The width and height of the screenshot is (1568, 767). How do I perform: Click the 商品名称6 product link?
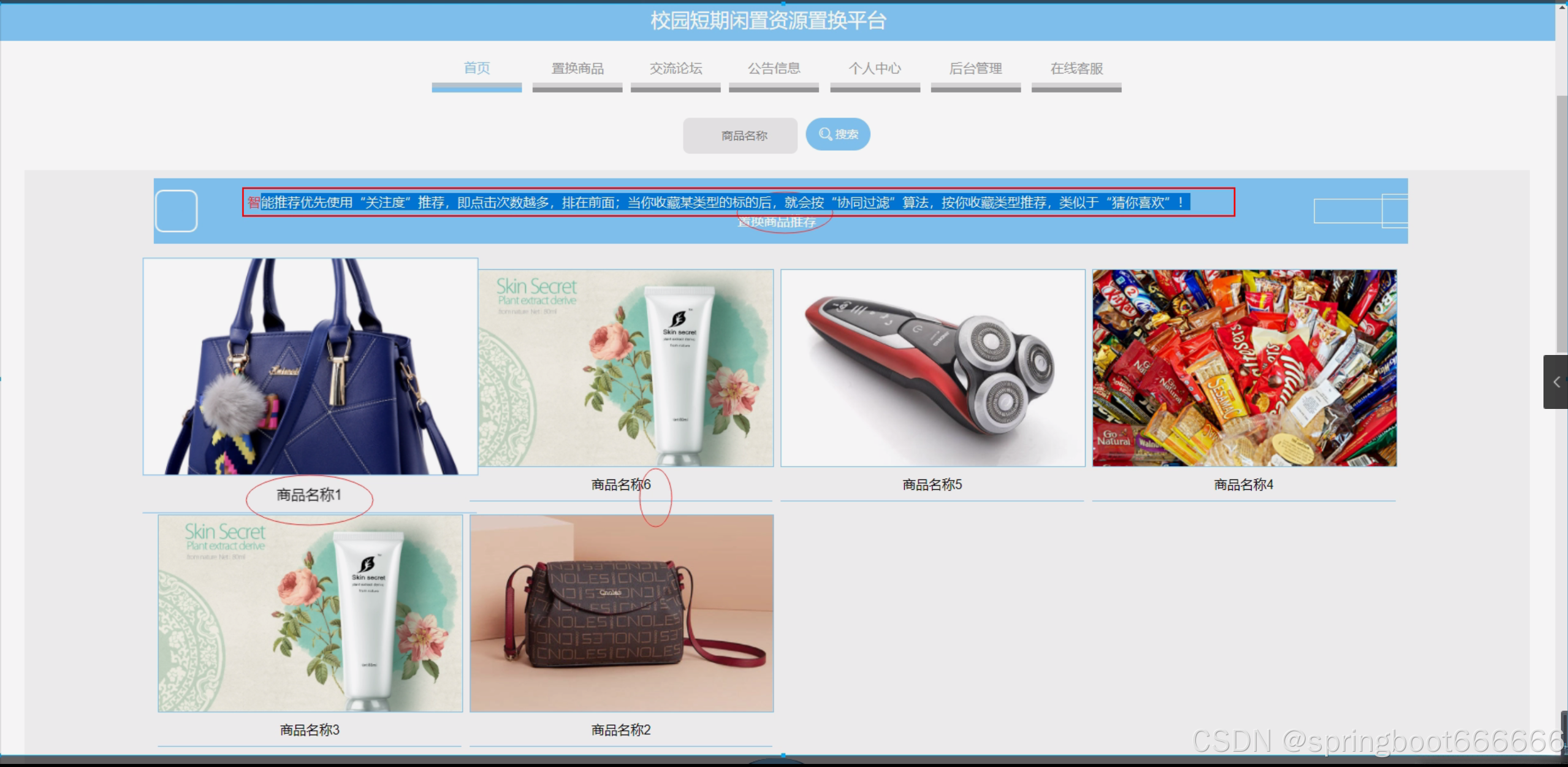(620, 485)
